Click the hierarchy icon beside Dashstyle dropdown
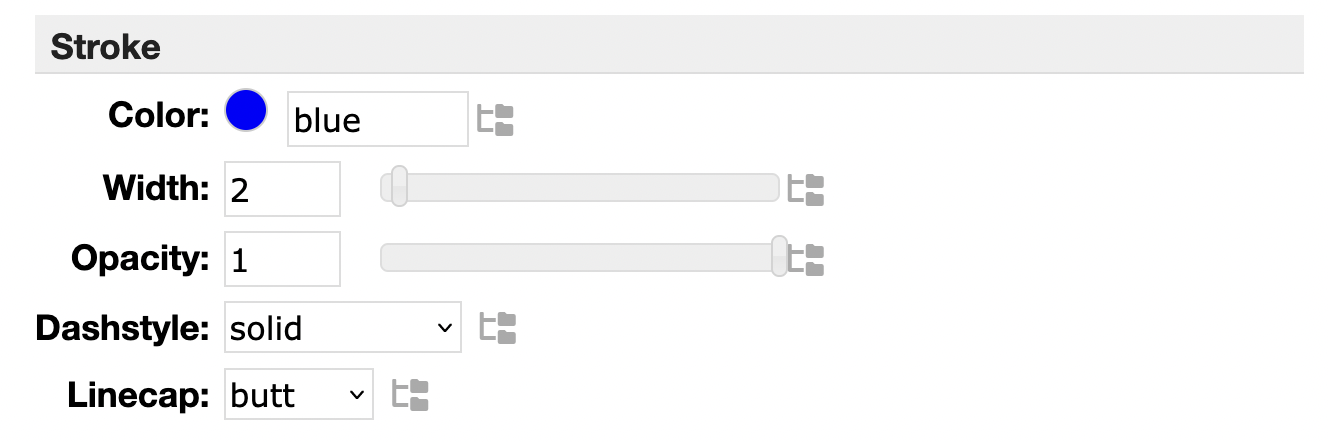 click(497, 328)
